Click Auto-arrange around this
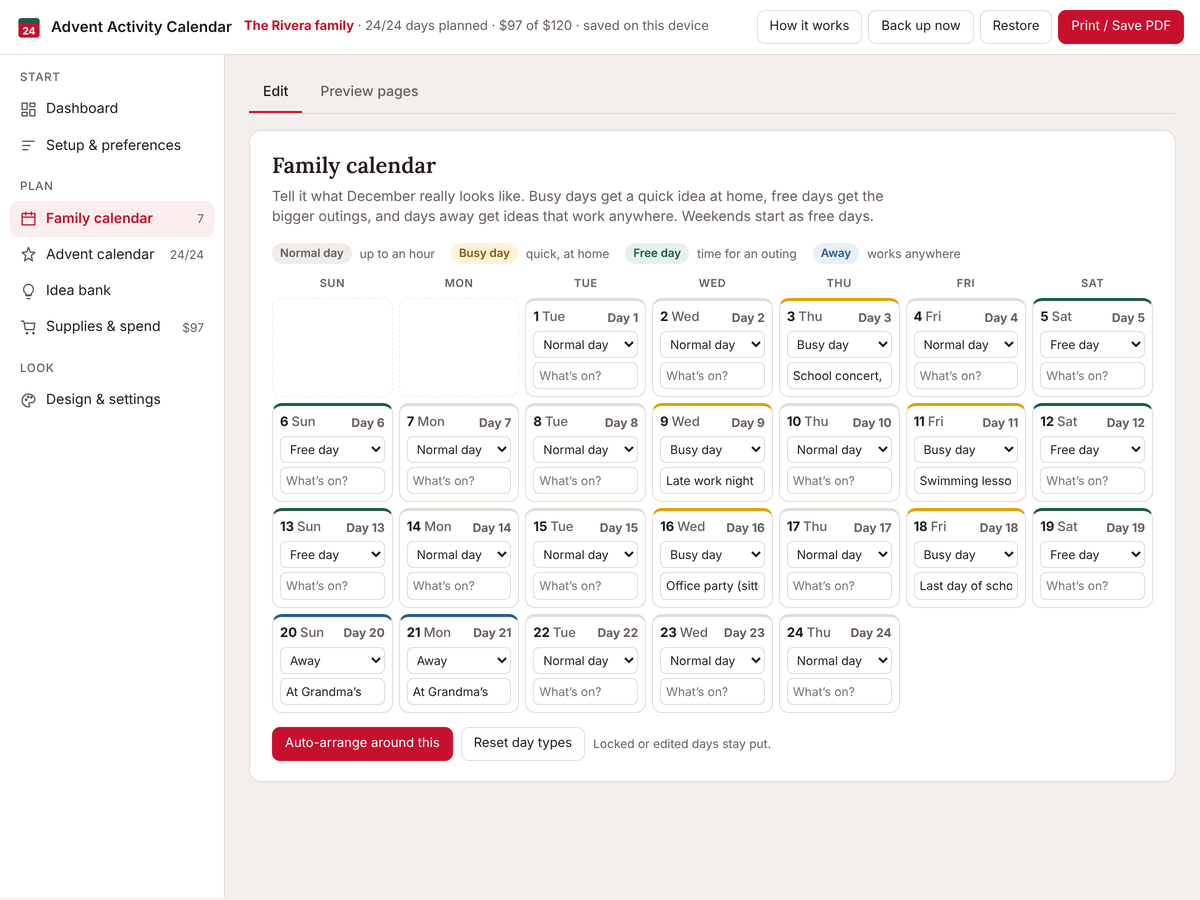Image resolution: width=1200 pixels, height=900 pixels. point(362,743)
